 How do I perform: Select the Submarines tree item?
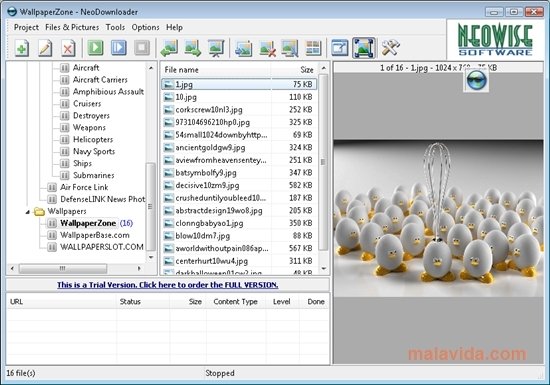[94, 175]
